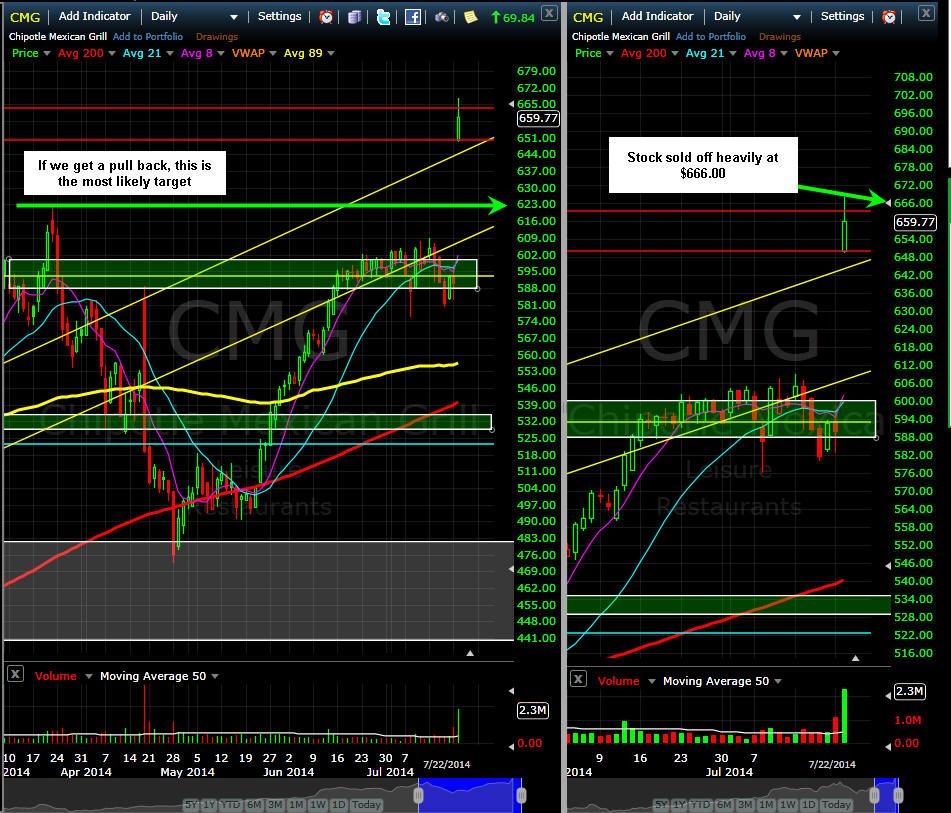
Task: Click the CMG ticker symbol in left chart
Action: pos(25,17)
